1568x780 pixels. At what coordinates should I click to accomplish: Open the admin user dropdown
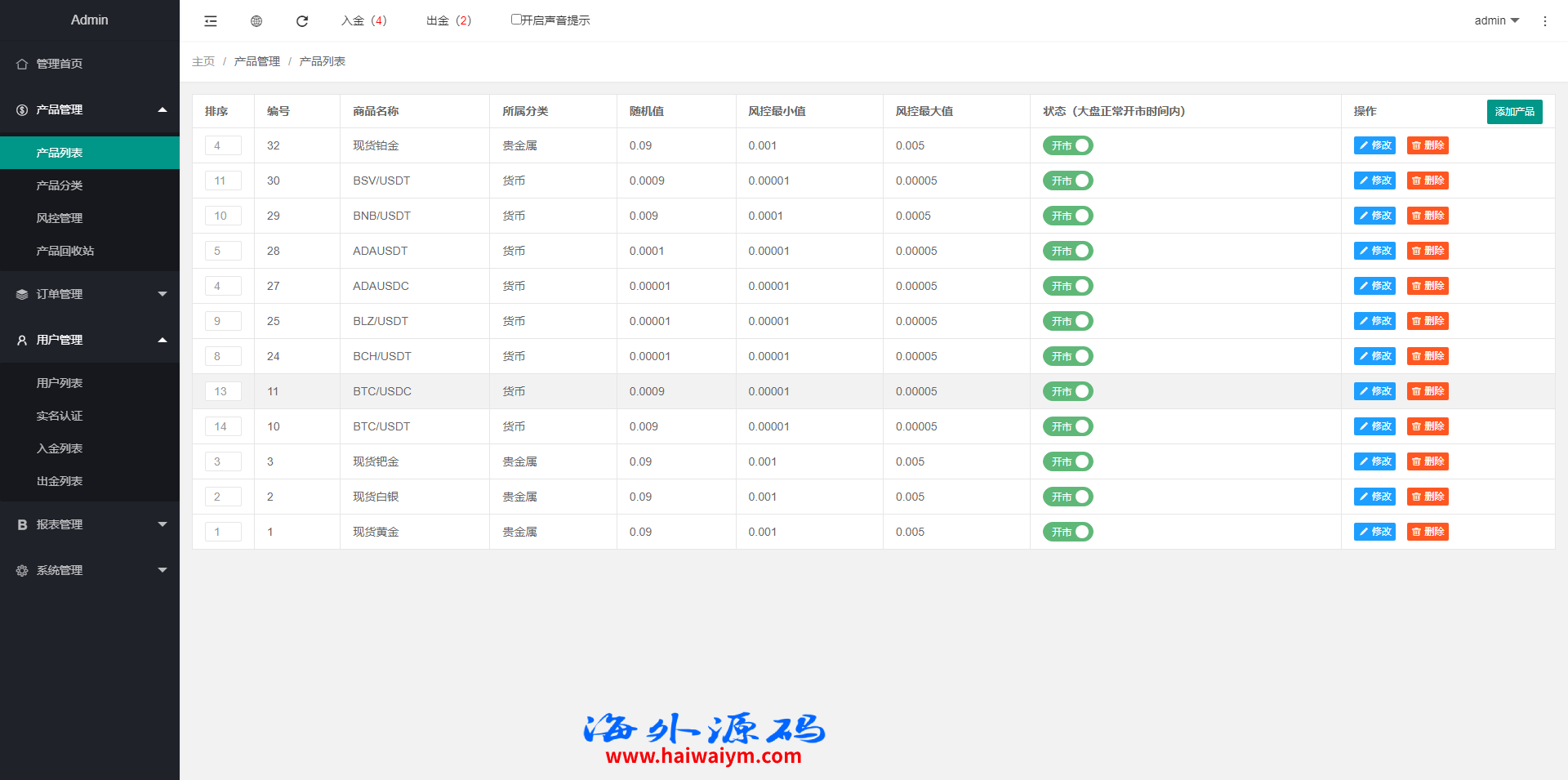[x=1496, y=20]
